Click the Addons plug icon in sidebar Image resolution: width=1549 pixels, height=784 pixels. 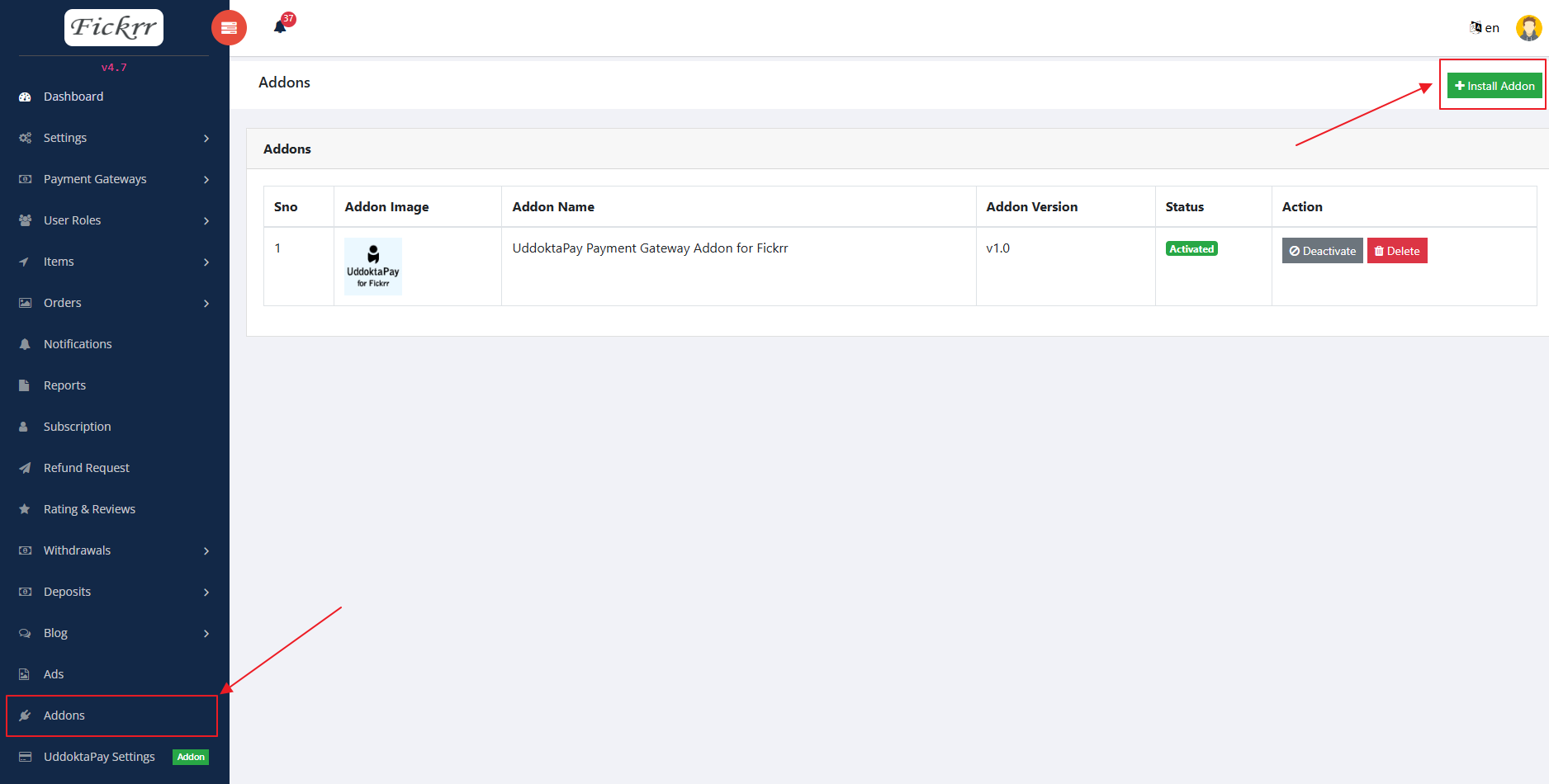pyautogui.click(x=25, y=716)
